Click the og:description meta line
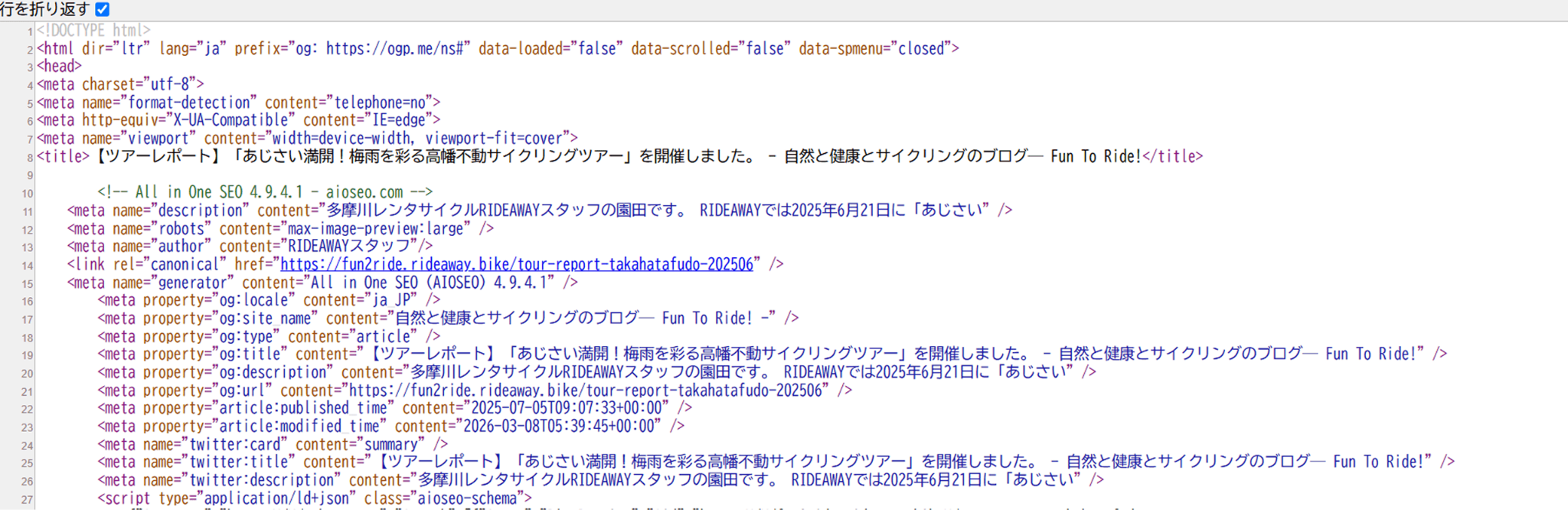 click(596, 372)
